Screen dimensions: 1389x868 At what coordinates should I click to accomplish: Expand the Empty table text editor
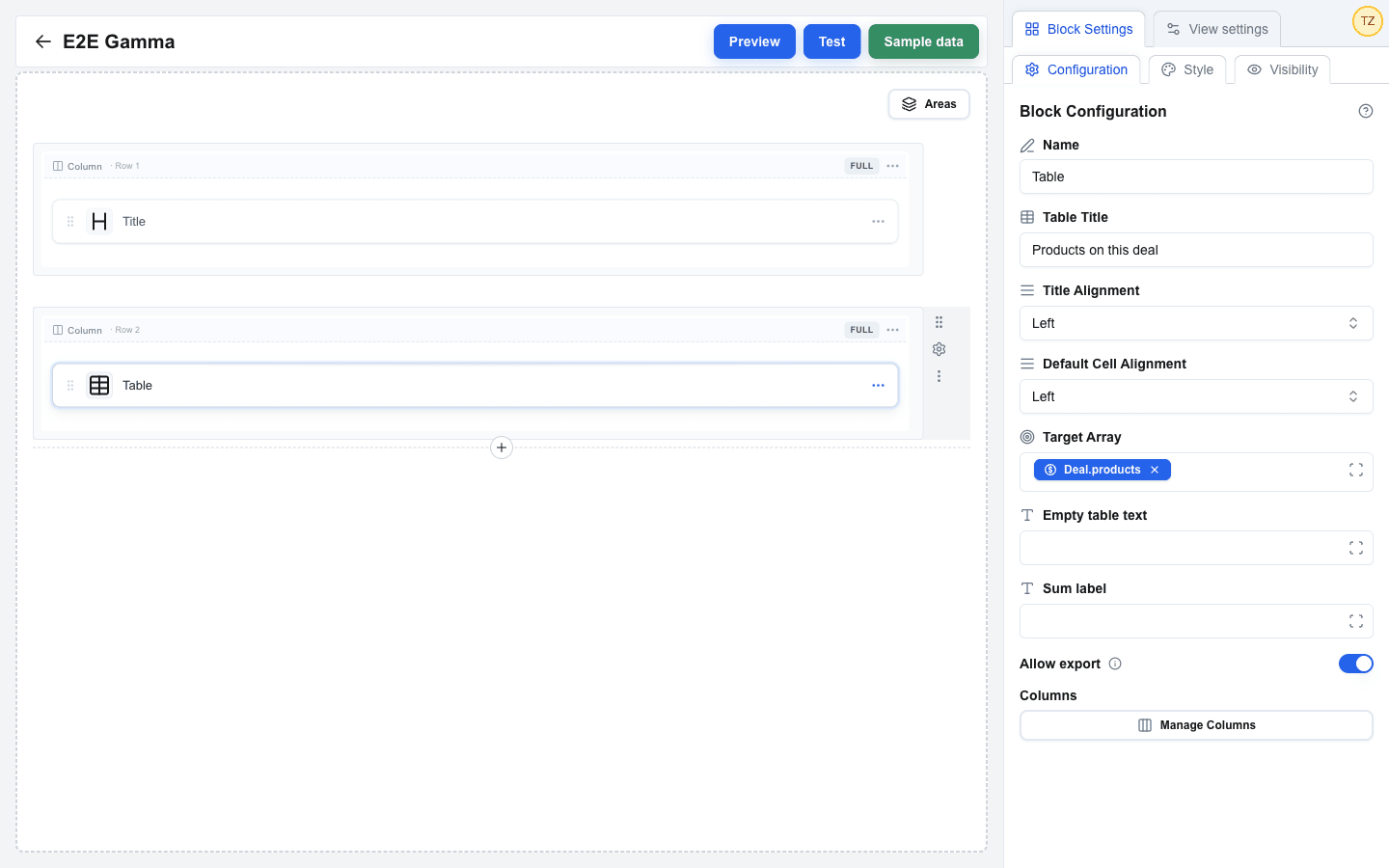[x=1356, y=548]
